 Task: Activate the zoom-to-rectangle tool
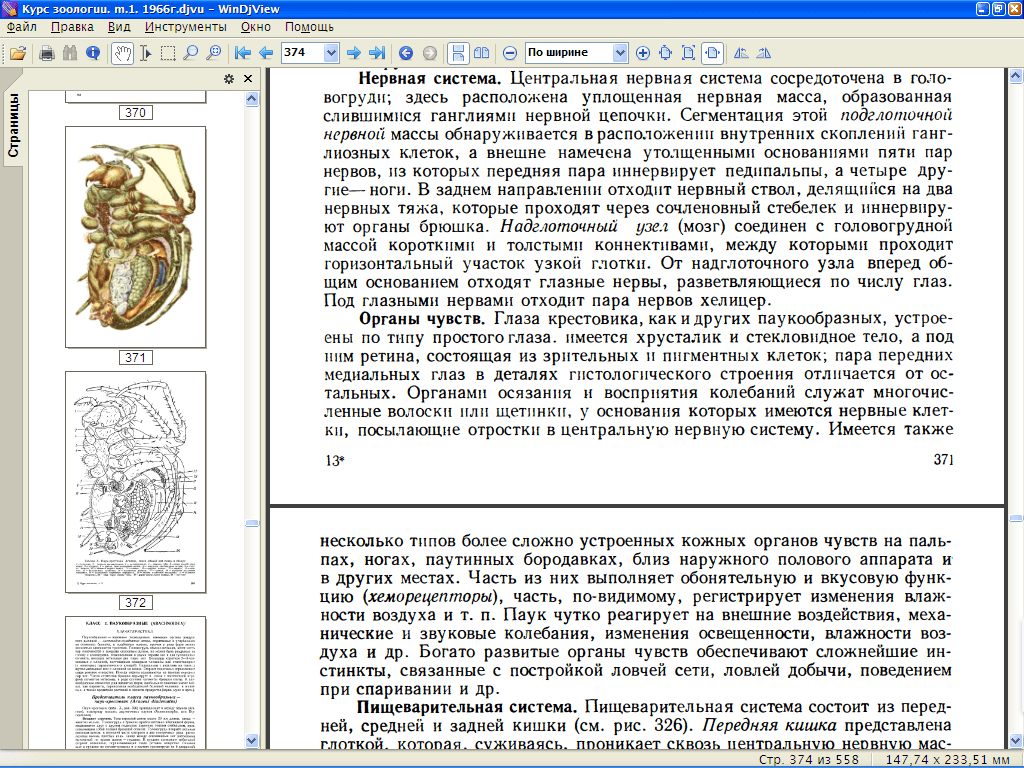214,53
